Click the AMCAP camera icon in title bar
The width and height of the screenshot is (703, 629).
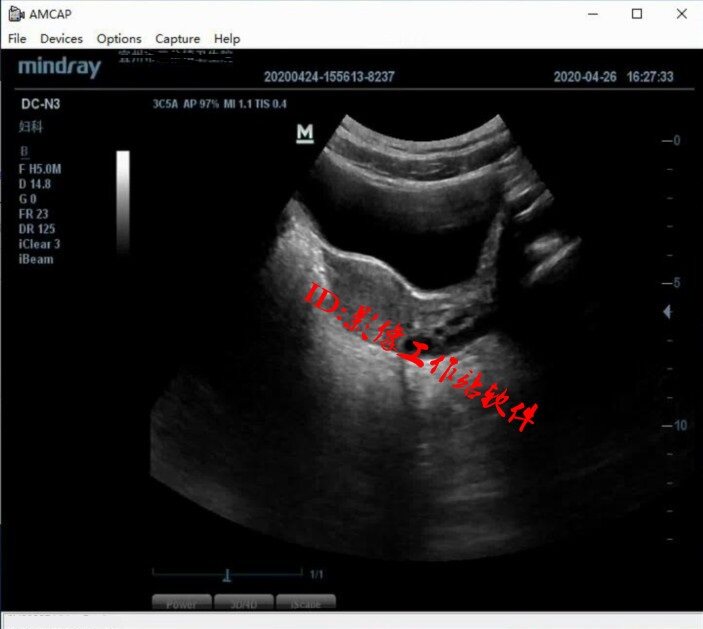click(16, 14)
